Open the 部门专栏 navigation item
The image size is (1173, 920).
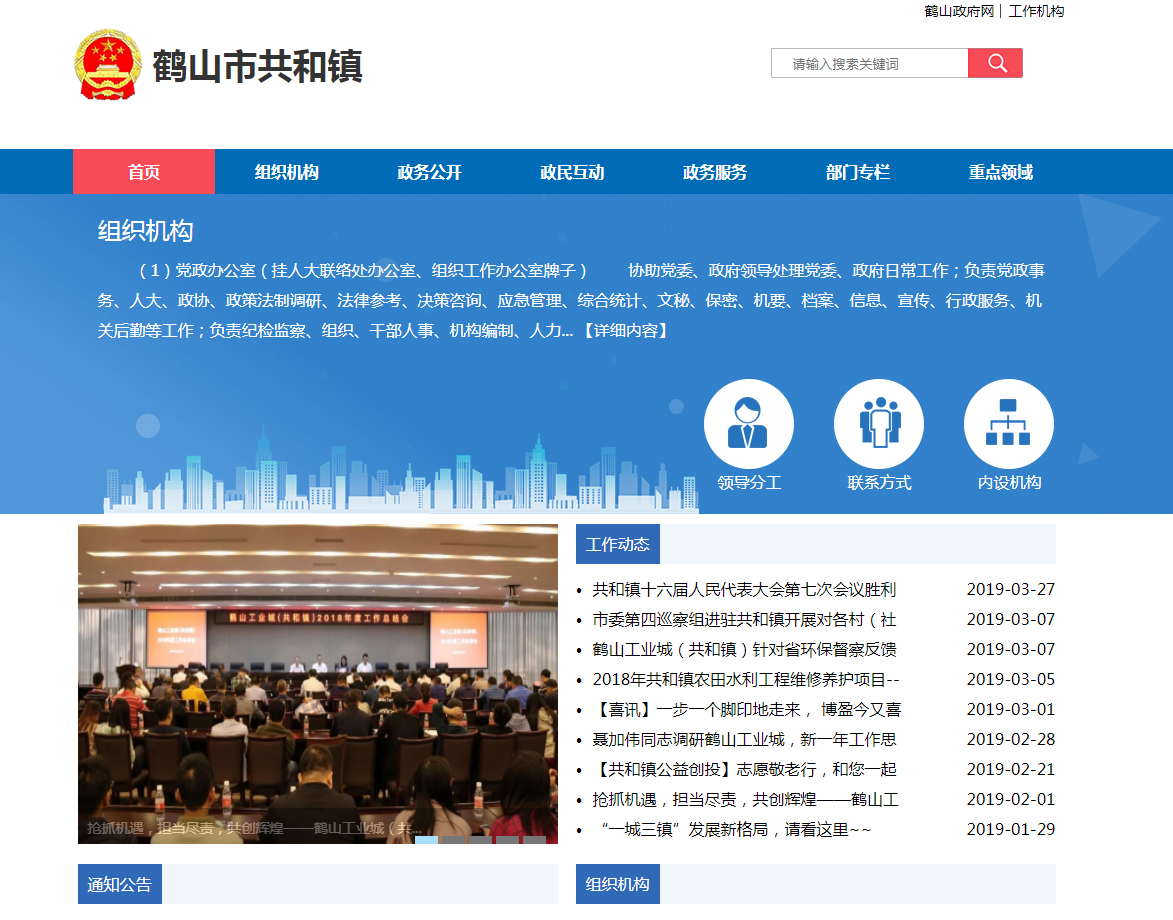tap(858, 172)
